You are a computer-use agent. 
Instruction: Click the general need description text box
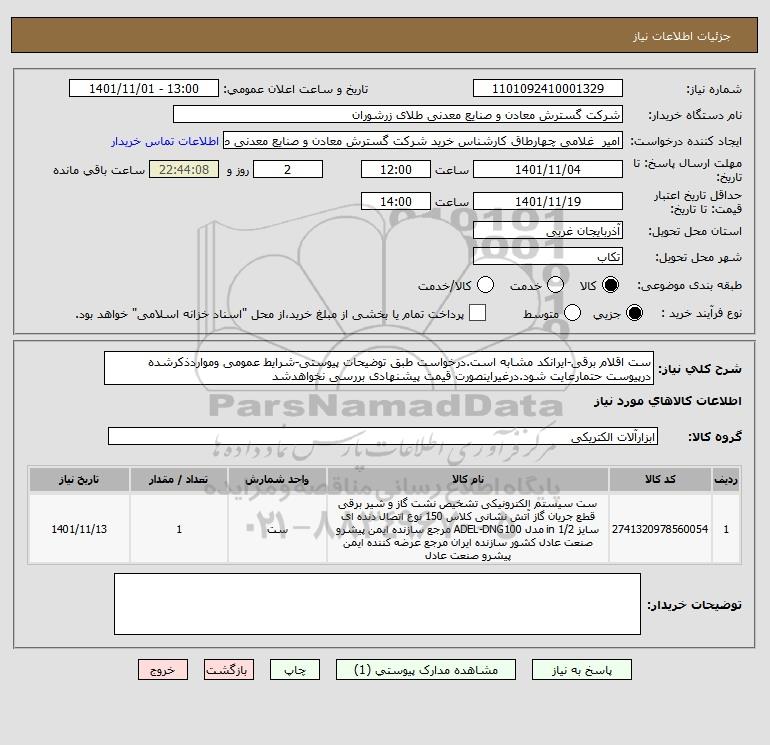point(379,368)
